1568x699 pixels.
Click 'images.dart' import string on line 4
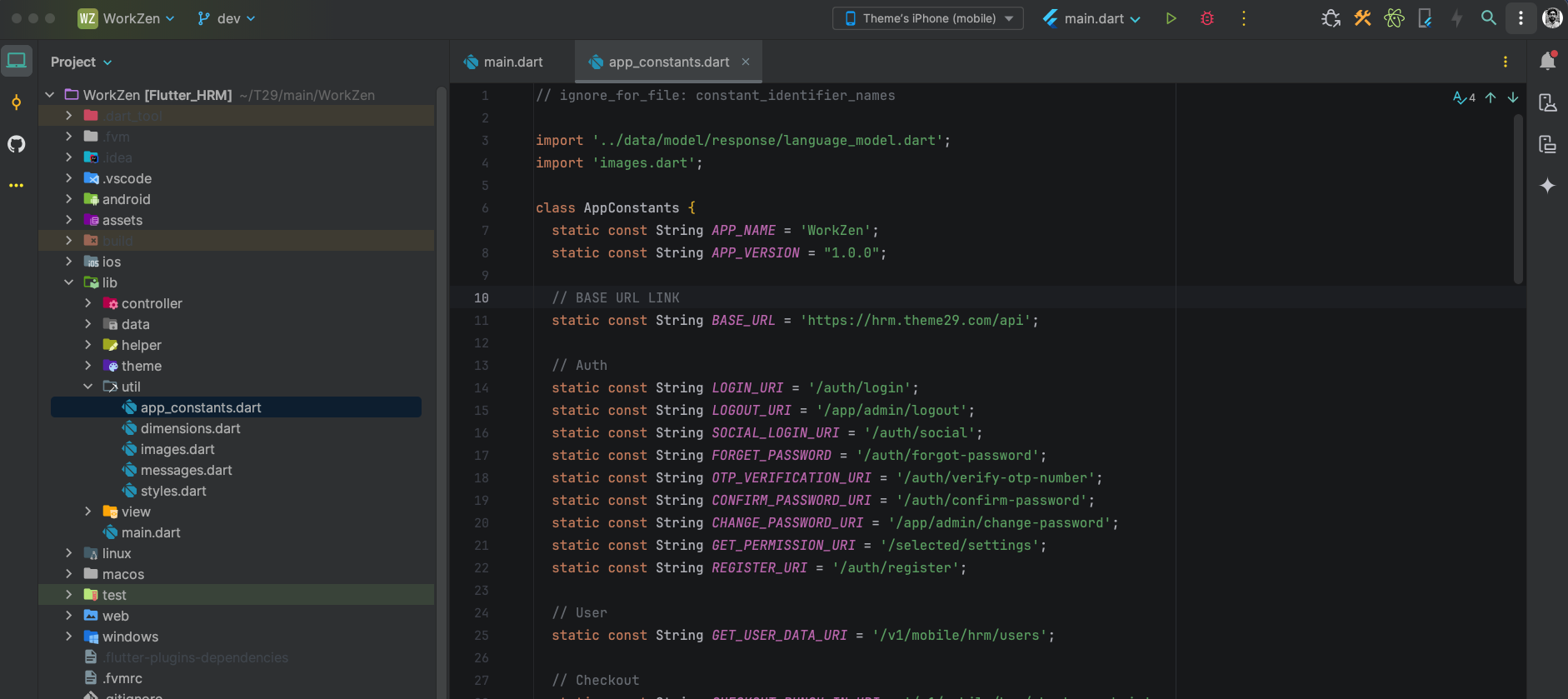pyautogui.click(x=643, y=163)
